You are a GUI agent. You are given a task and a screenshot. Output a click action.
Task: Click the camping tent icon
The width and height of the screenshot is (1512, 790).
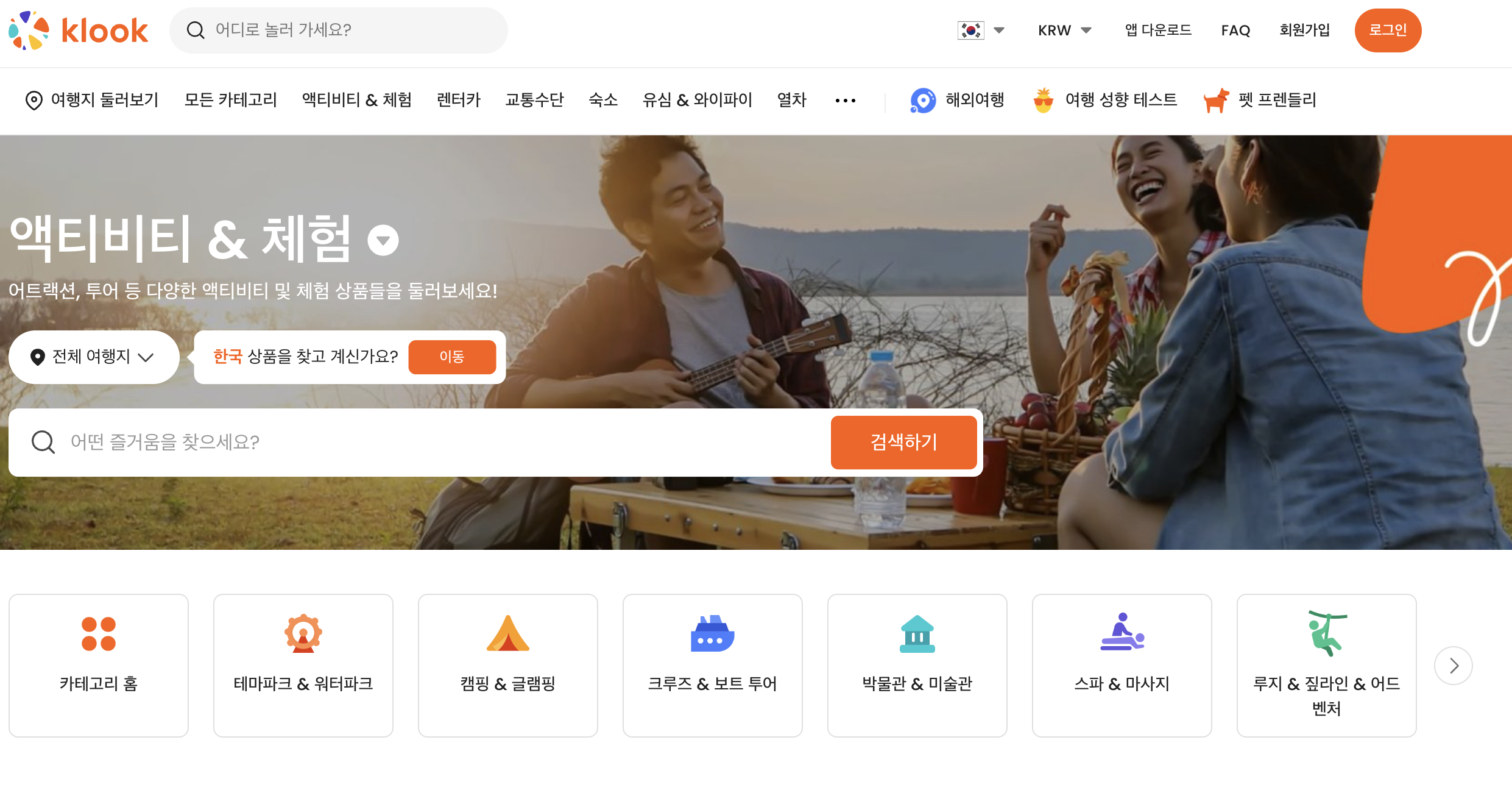coord(507,634)
